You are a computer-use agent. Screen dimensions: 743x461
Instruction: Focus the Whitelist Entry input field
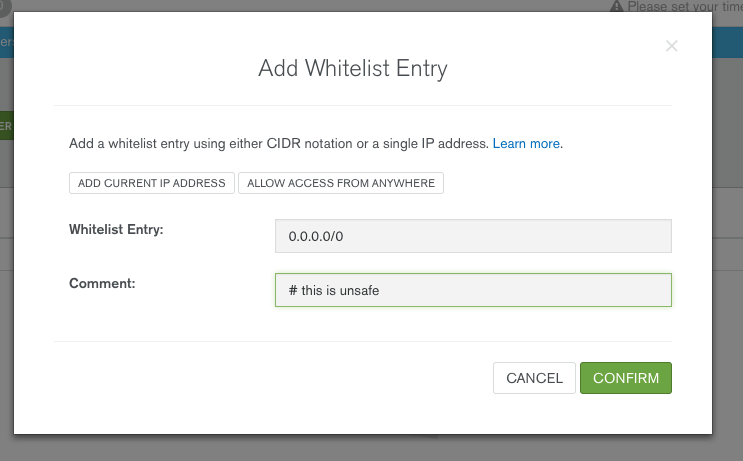pos(473,236)
